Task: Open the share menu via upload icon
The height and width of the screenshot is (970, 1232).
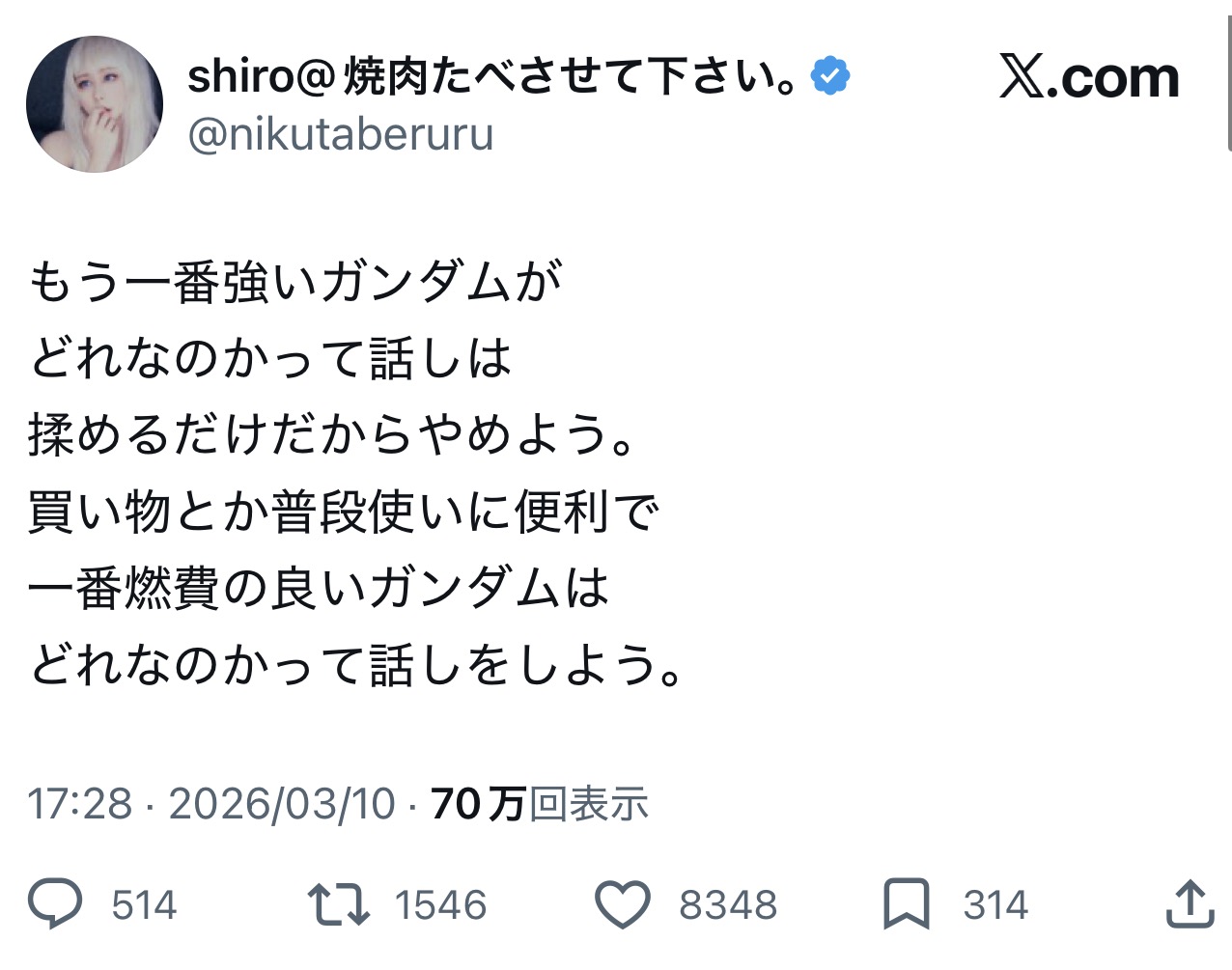Action: (x=1190, y=904)
